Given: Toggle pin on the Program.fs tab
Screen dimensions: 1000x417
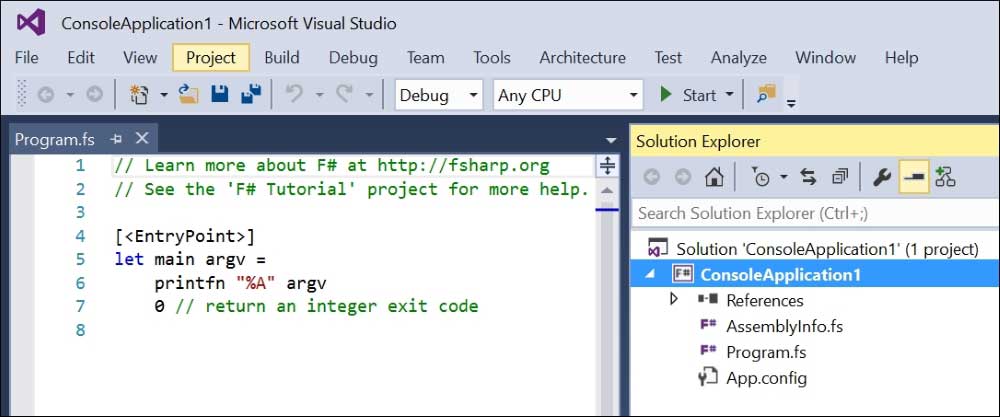Looking at the screenshot, I should point(116,138).
